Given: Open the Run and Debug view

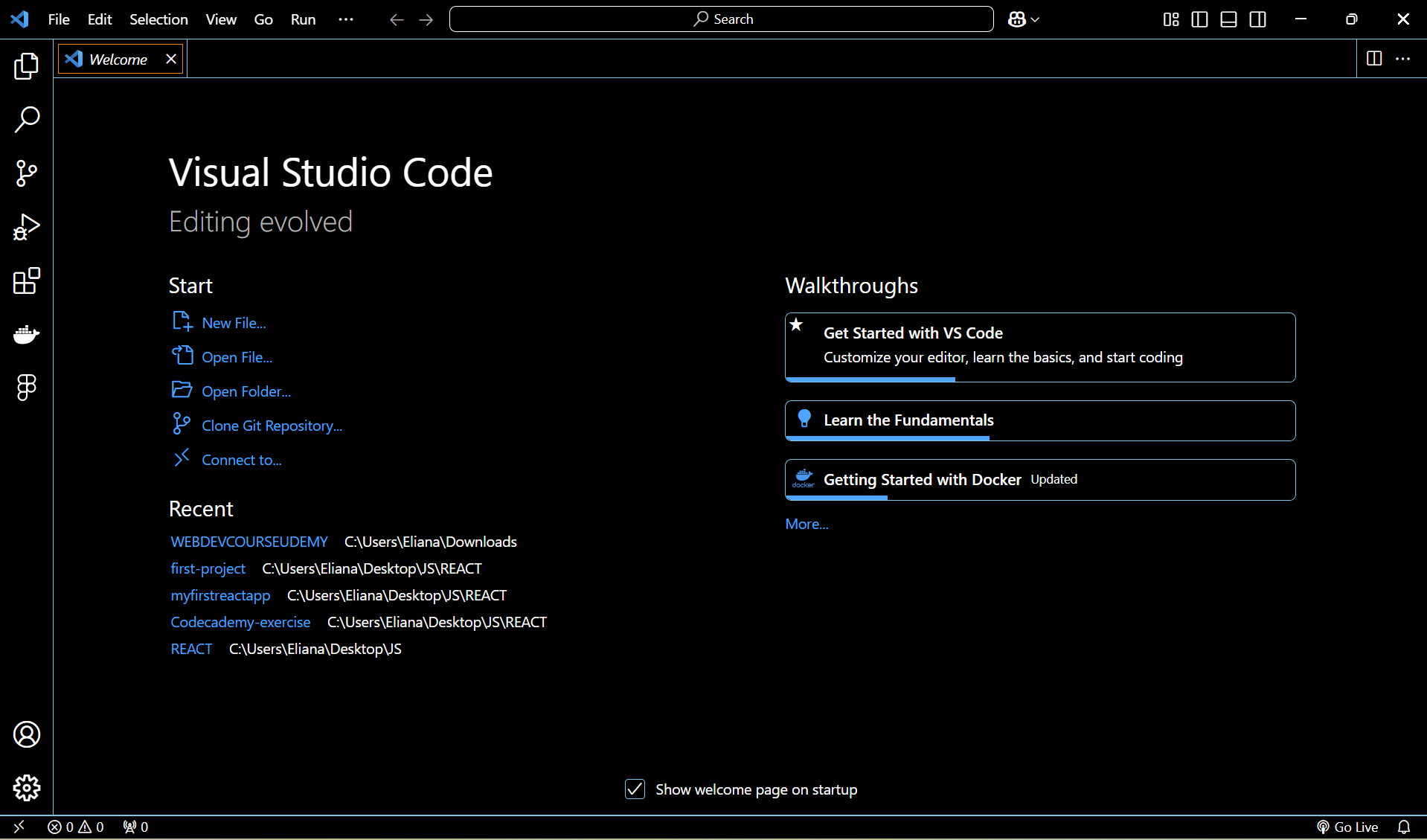Looking at the screenshot, I should tap(26, 227).
